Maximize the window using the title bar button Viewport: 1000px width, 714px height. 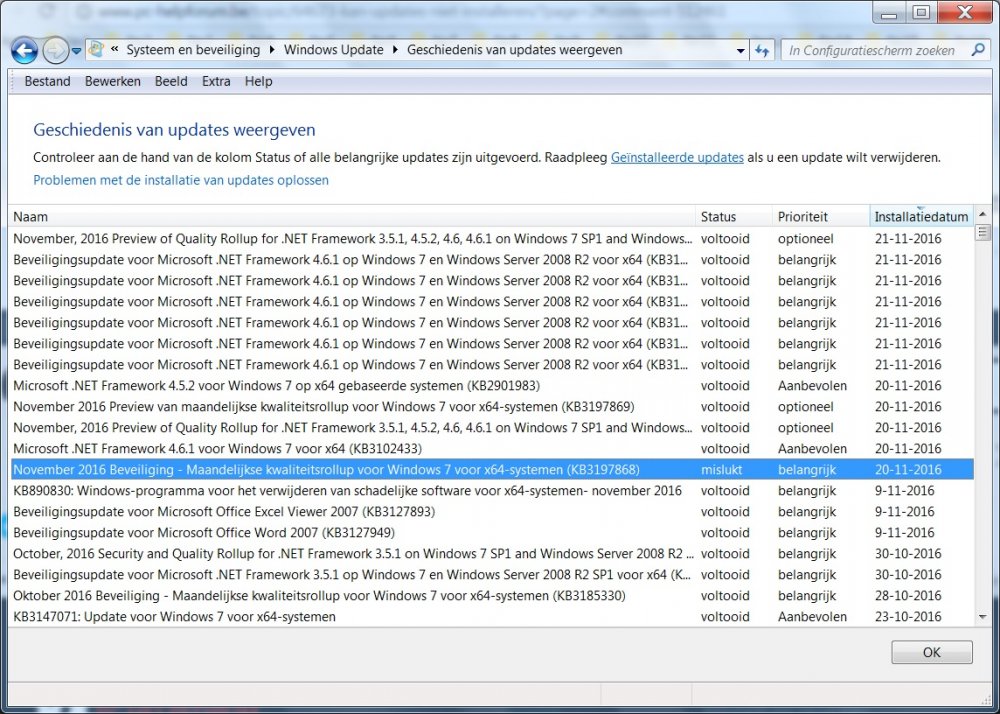tap(921, 13)
